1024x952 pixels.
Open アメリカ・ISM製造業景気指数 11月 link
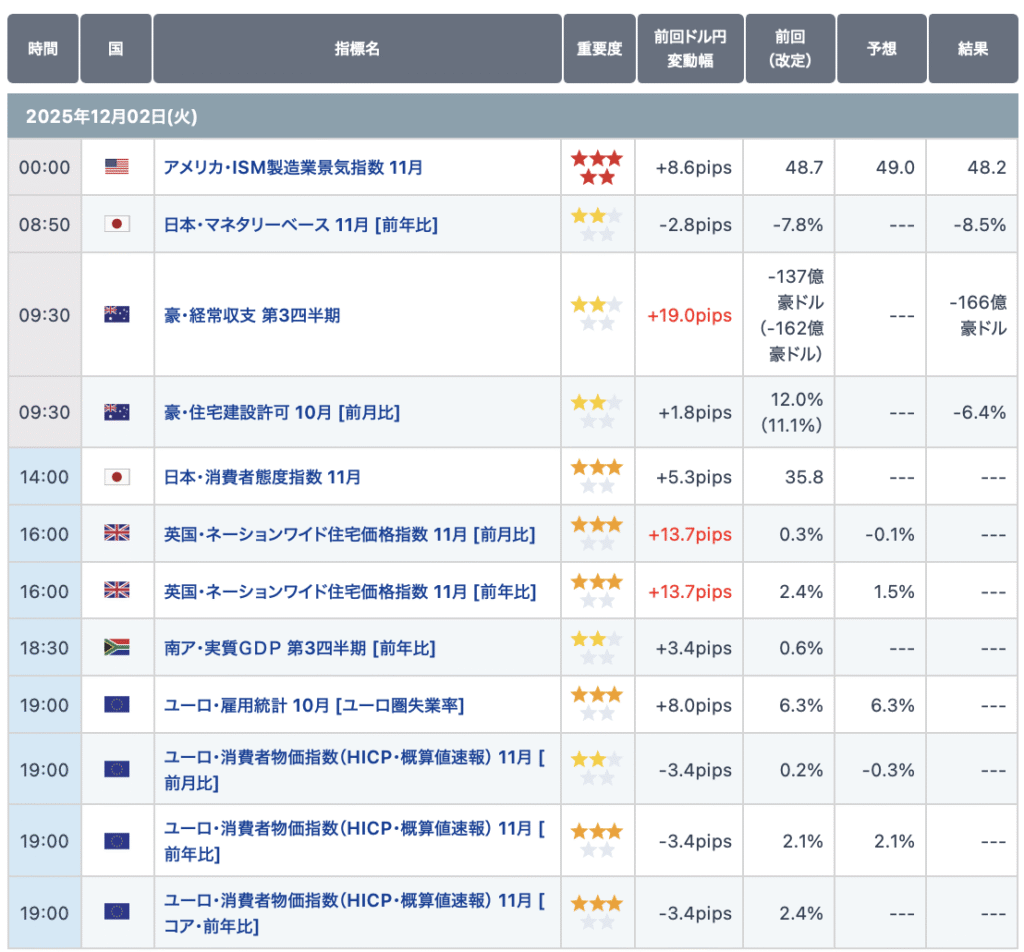coord(293,167)
